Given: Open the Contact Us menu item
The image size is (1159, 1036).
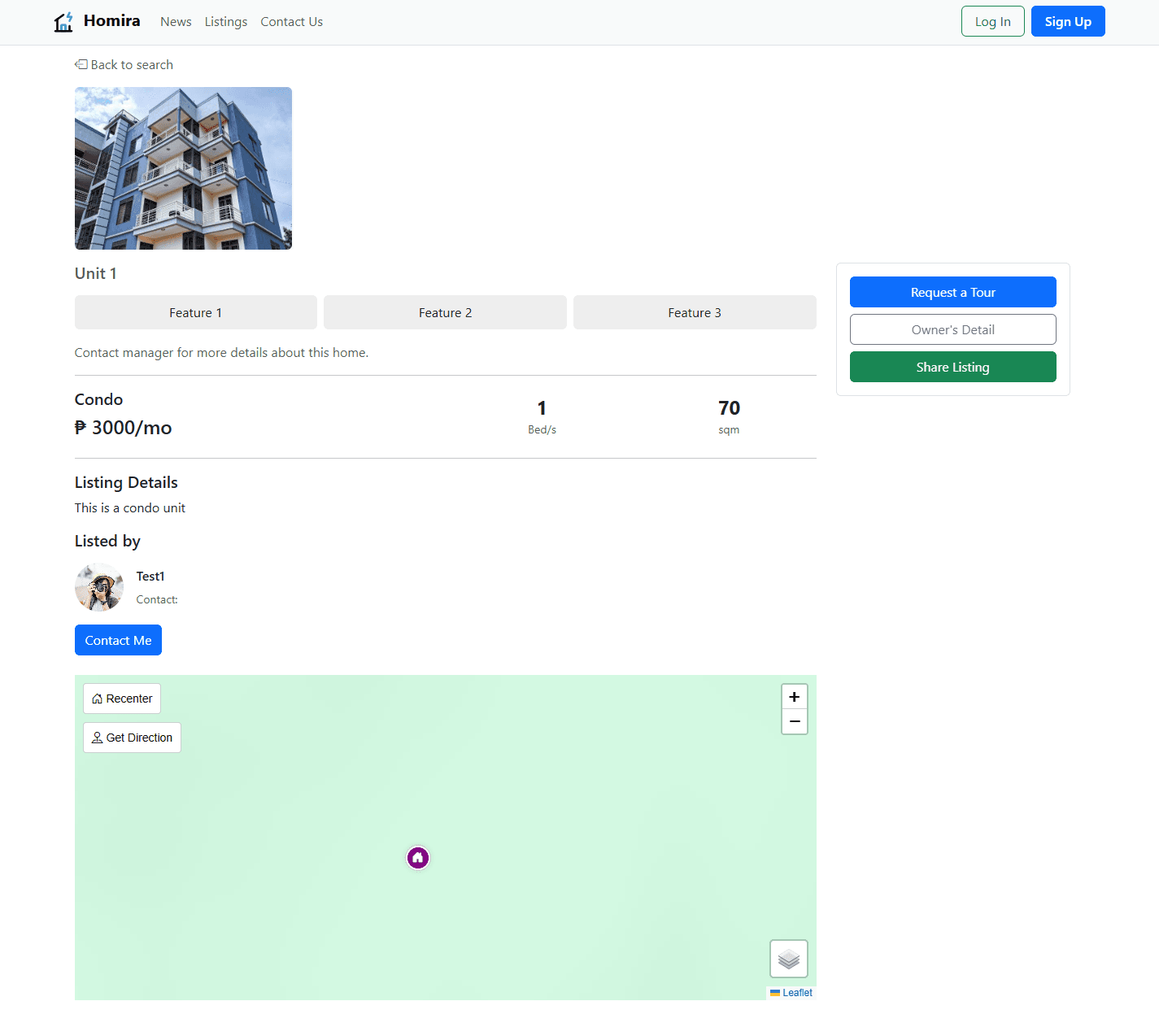Looking at the screenshot, I should 292,22.
